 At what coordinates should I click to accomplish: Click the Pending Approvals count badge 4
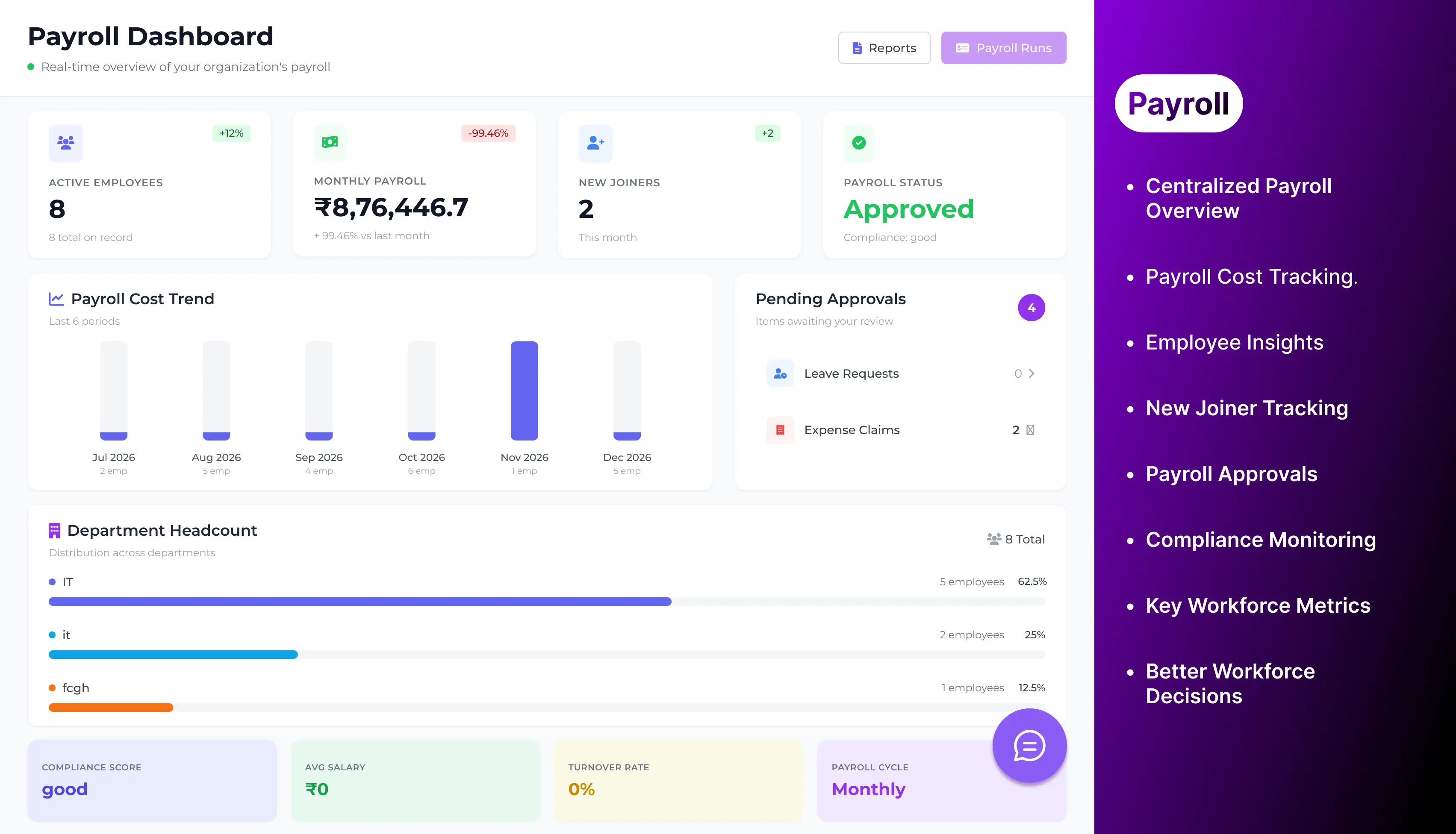1032,308
